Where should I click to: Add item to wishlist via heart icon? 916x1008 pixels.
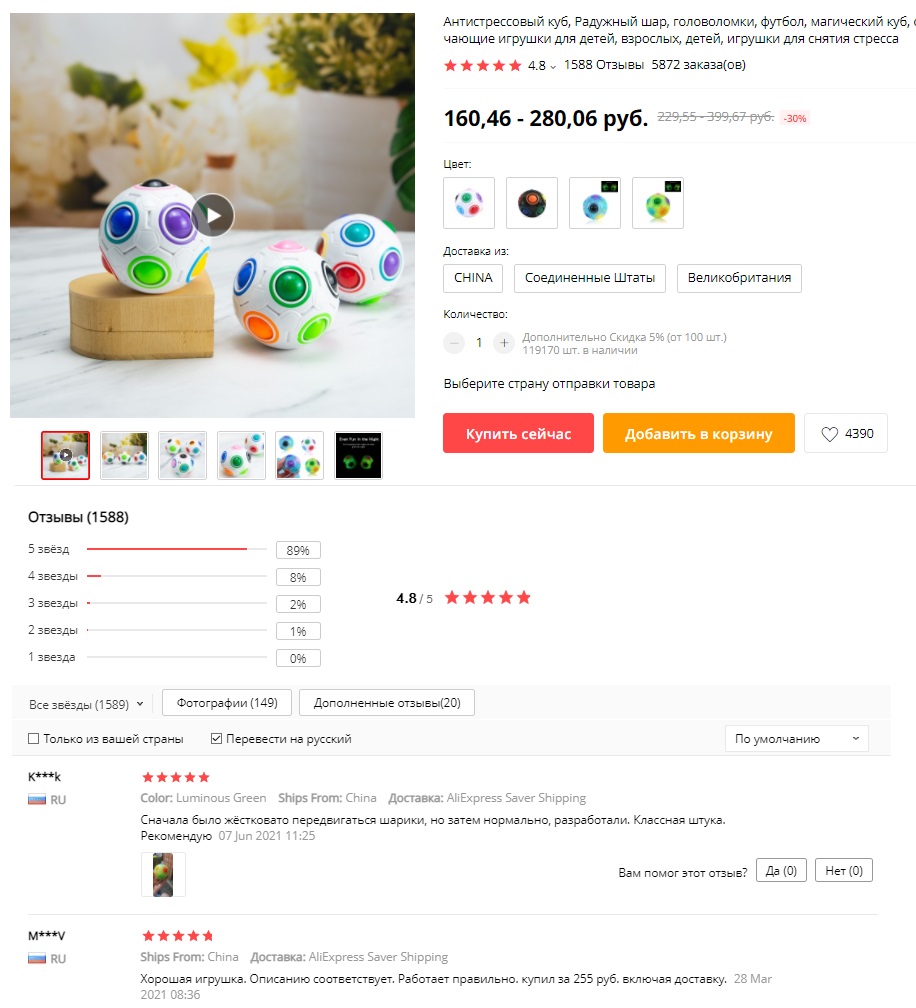click(x=830, y=434)
